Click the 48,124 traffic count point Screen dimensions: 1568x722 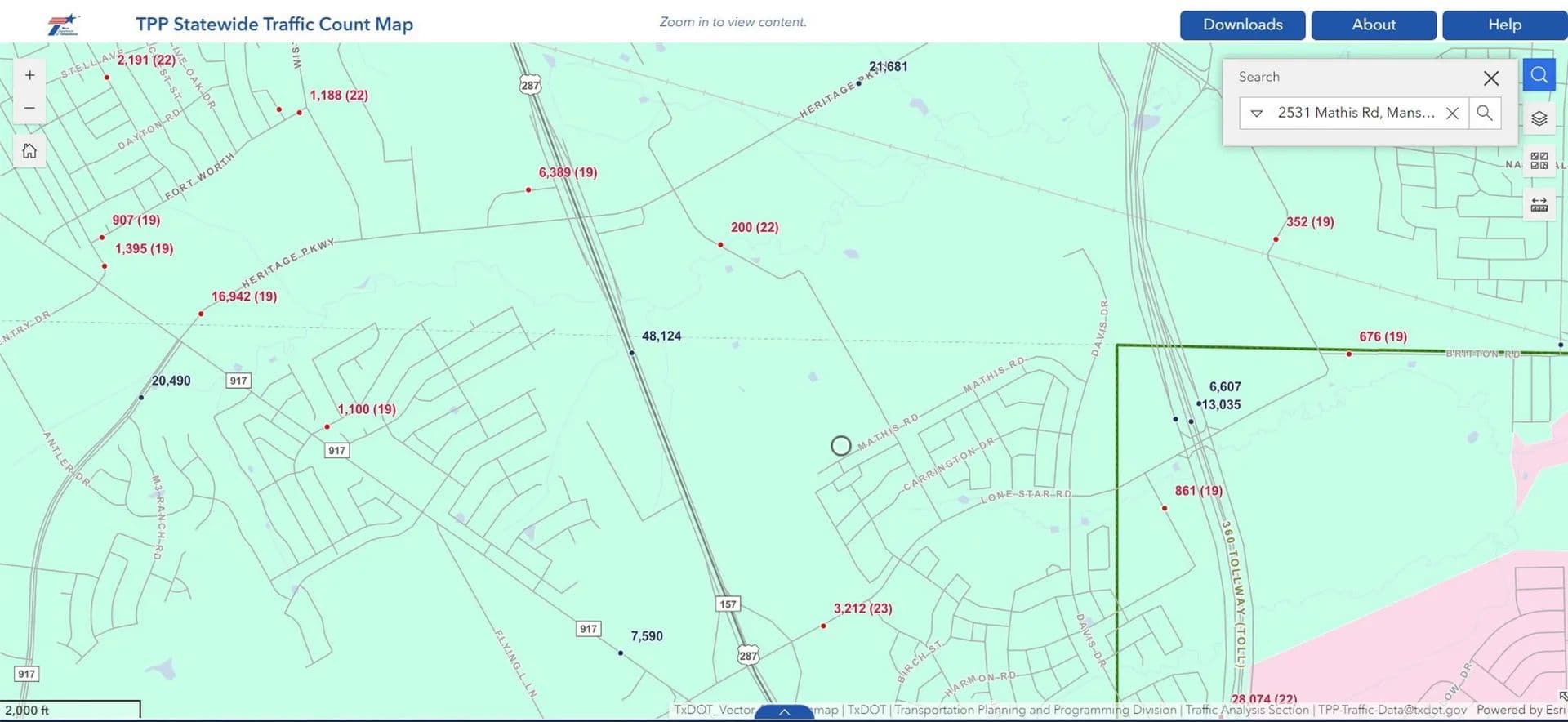click(631, 353)
